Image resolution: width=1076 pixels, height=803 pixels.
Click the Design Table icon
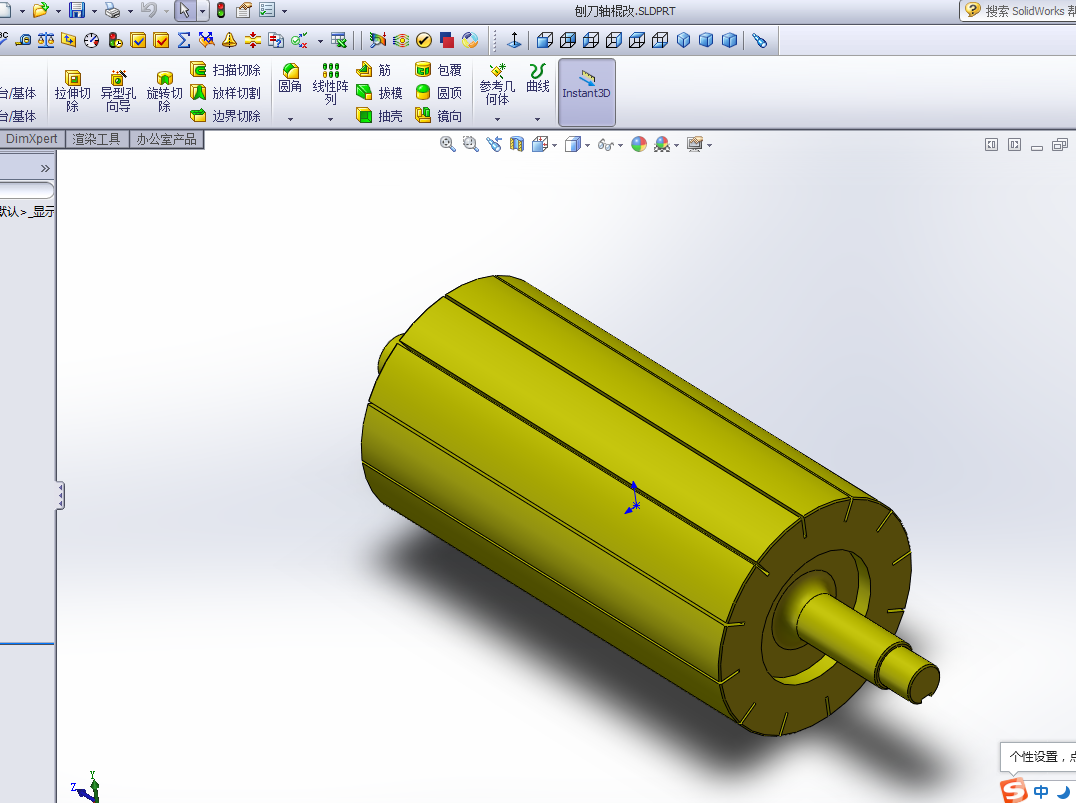338,40
